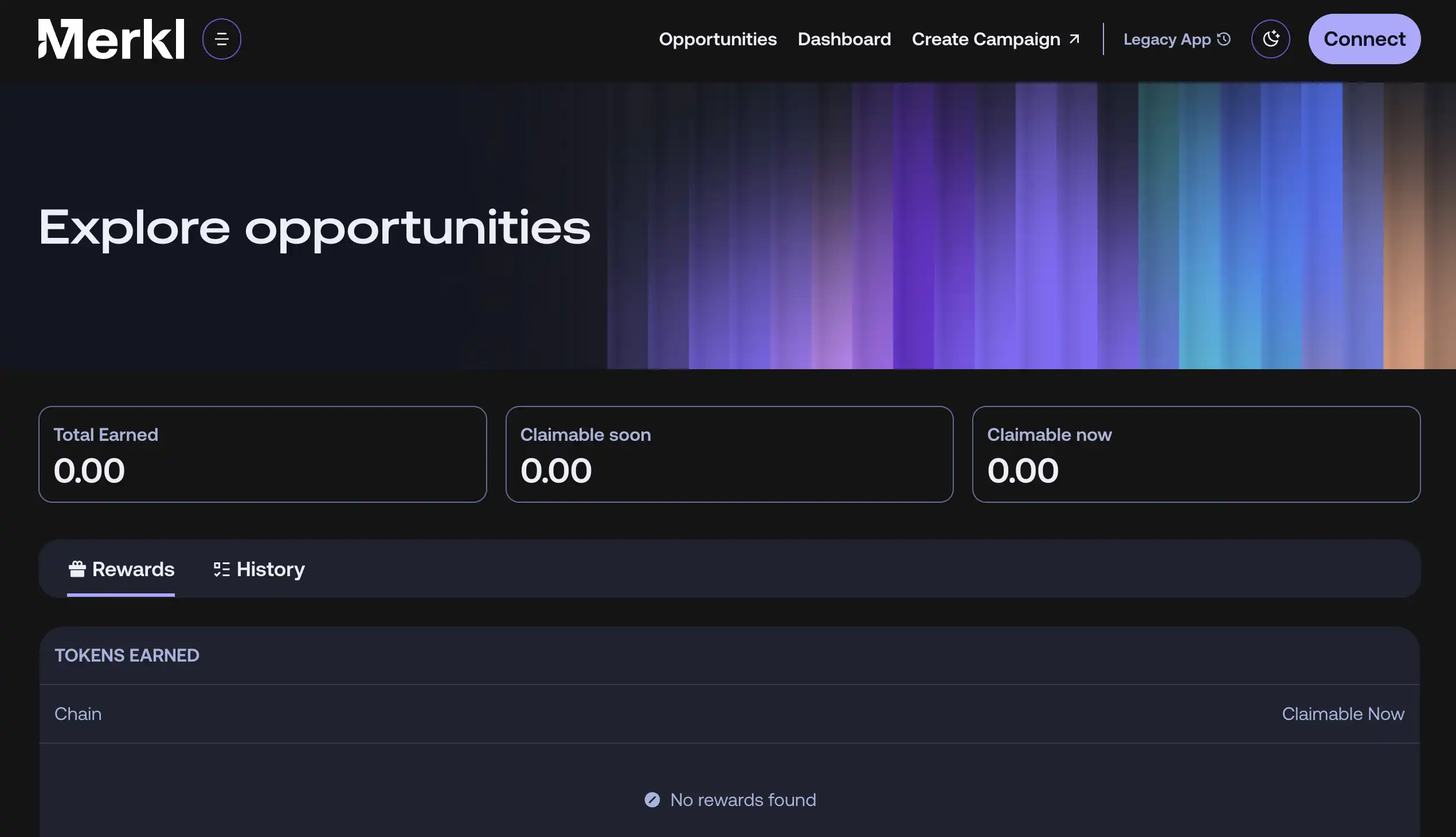Click the Claimable now stat card
The width and height of the screenshot is (1456, 837).
[1196, 454]
